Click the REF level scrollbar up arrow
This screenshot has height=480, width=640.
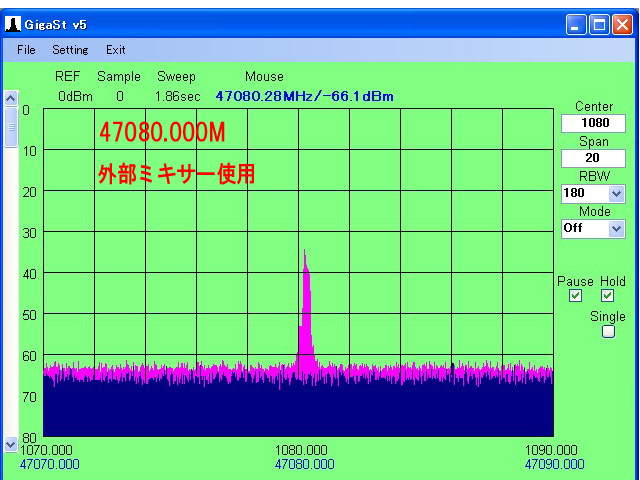click(11, 98)
